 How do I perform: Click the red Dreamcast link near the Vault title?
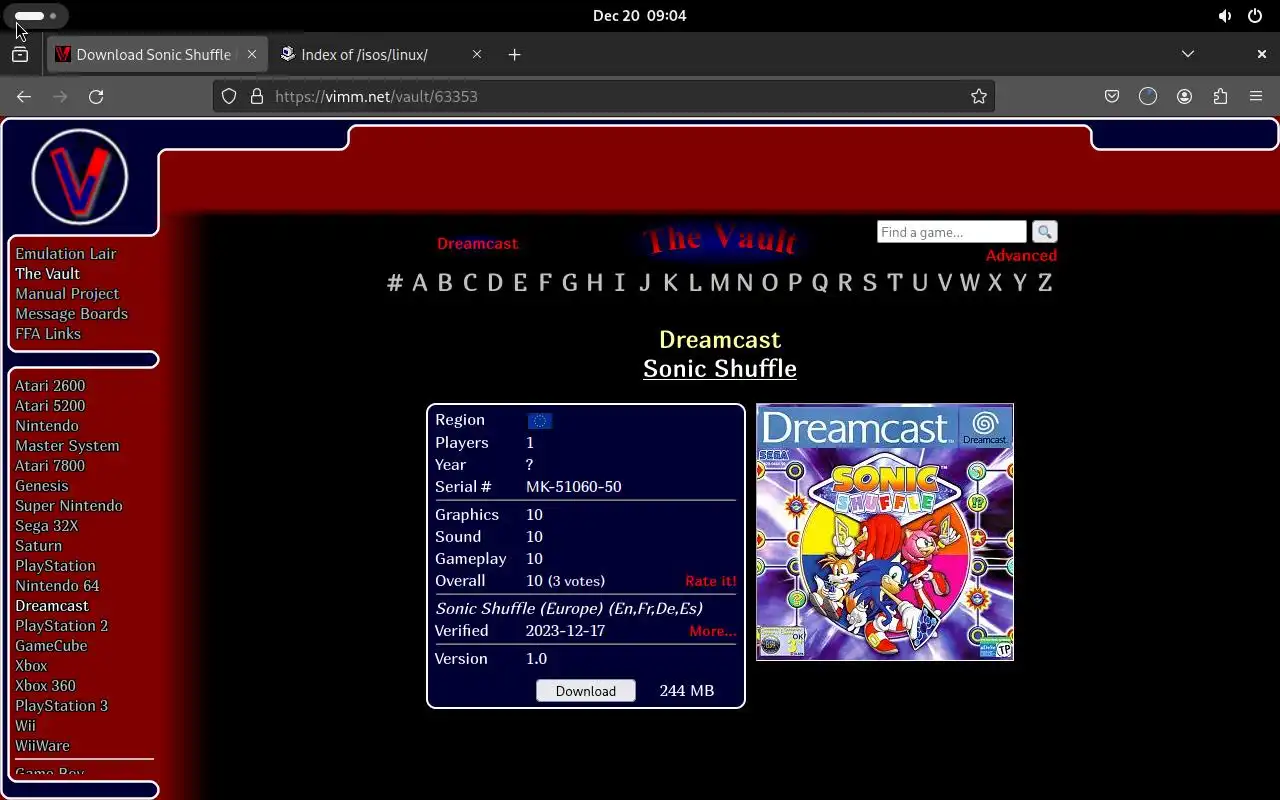(477, 244)
